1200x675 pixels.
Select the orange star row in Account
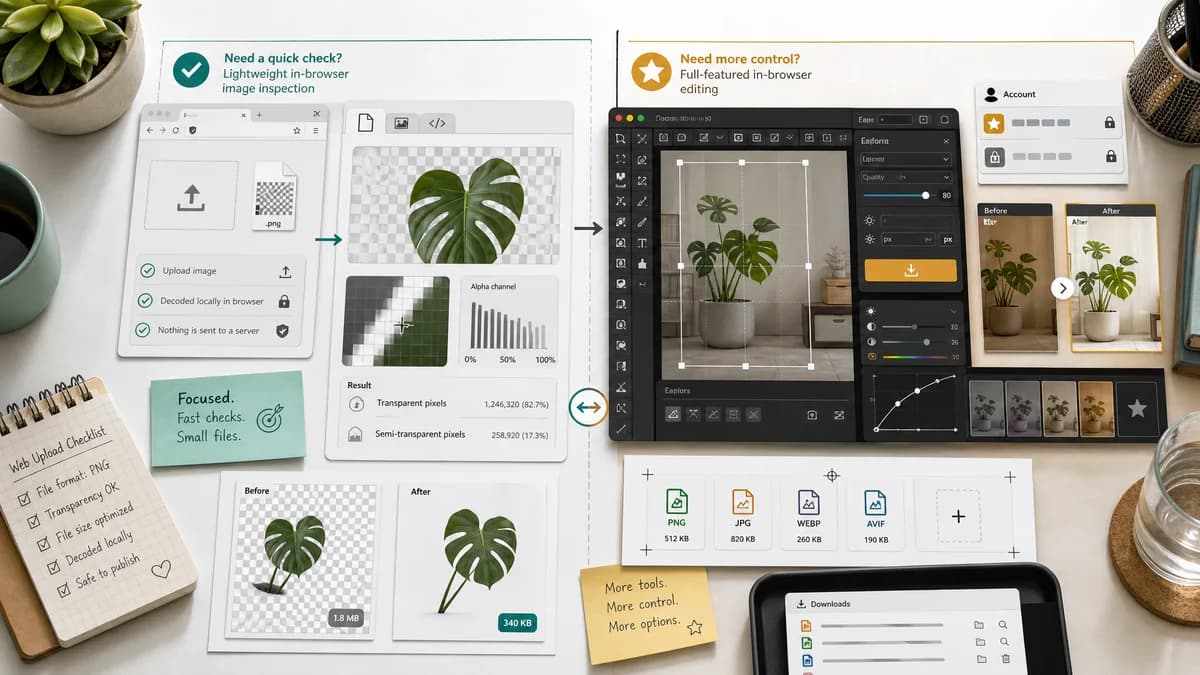pos(1050,123)
